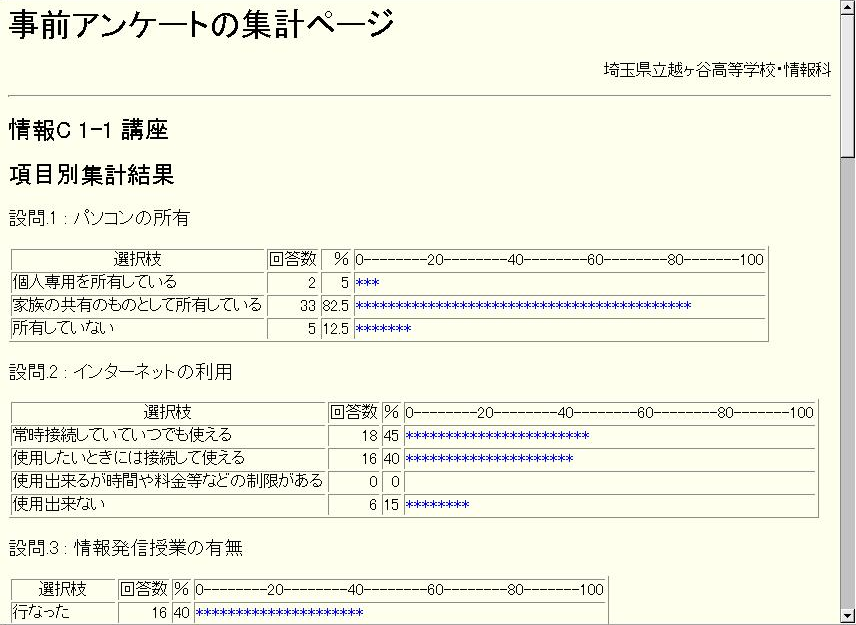Click the scrollbar up arrow button
This screenshot has height=625, width=856.
847,8
